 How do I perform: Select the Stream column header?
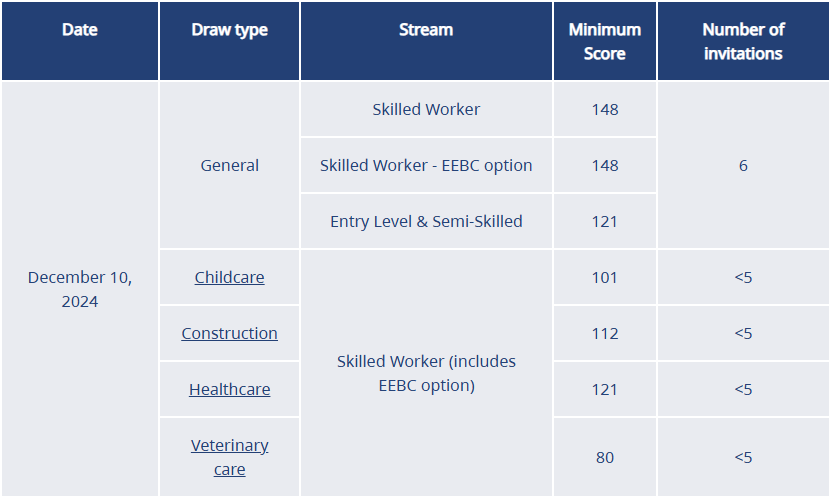tap(426, 41)
